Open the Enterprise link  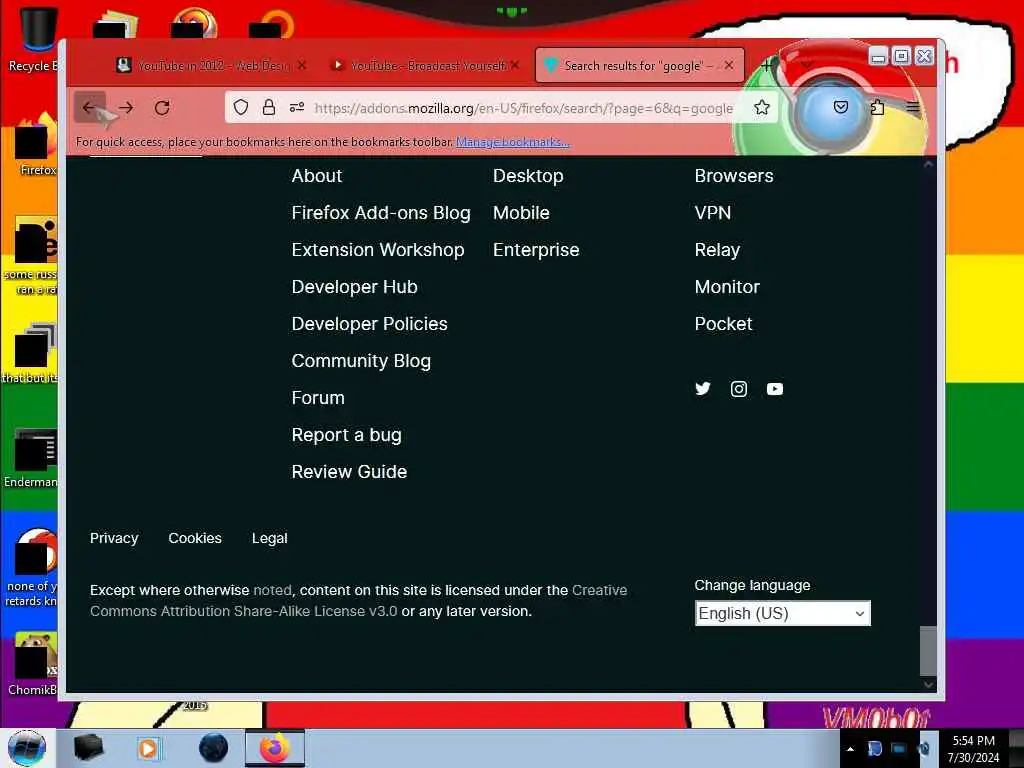click(x=536, y=250)
